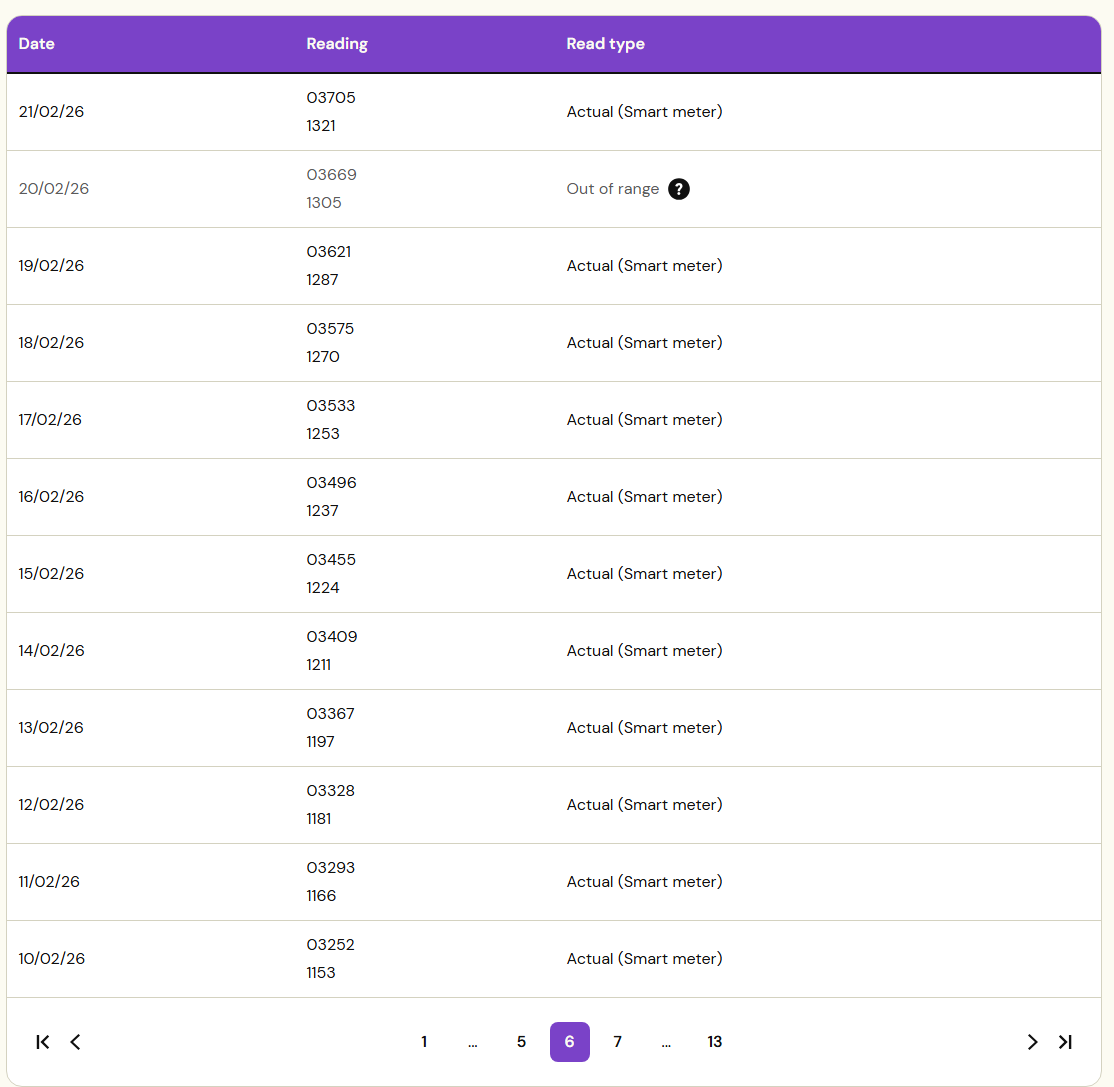Go to the next page arrow
The width and height of the screenshot is (1114, 1087).
click(x=1032, y=1042)
